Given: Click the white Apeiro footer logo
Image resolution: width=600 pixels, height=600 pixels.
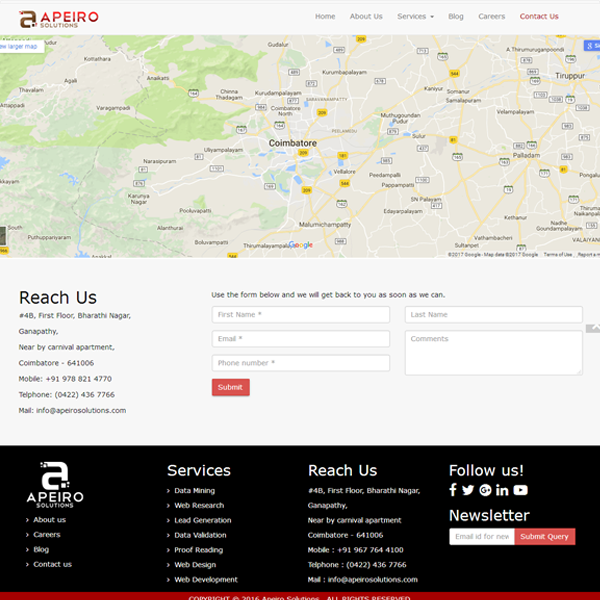Looking at the screenshot, I should pos(55,484).
